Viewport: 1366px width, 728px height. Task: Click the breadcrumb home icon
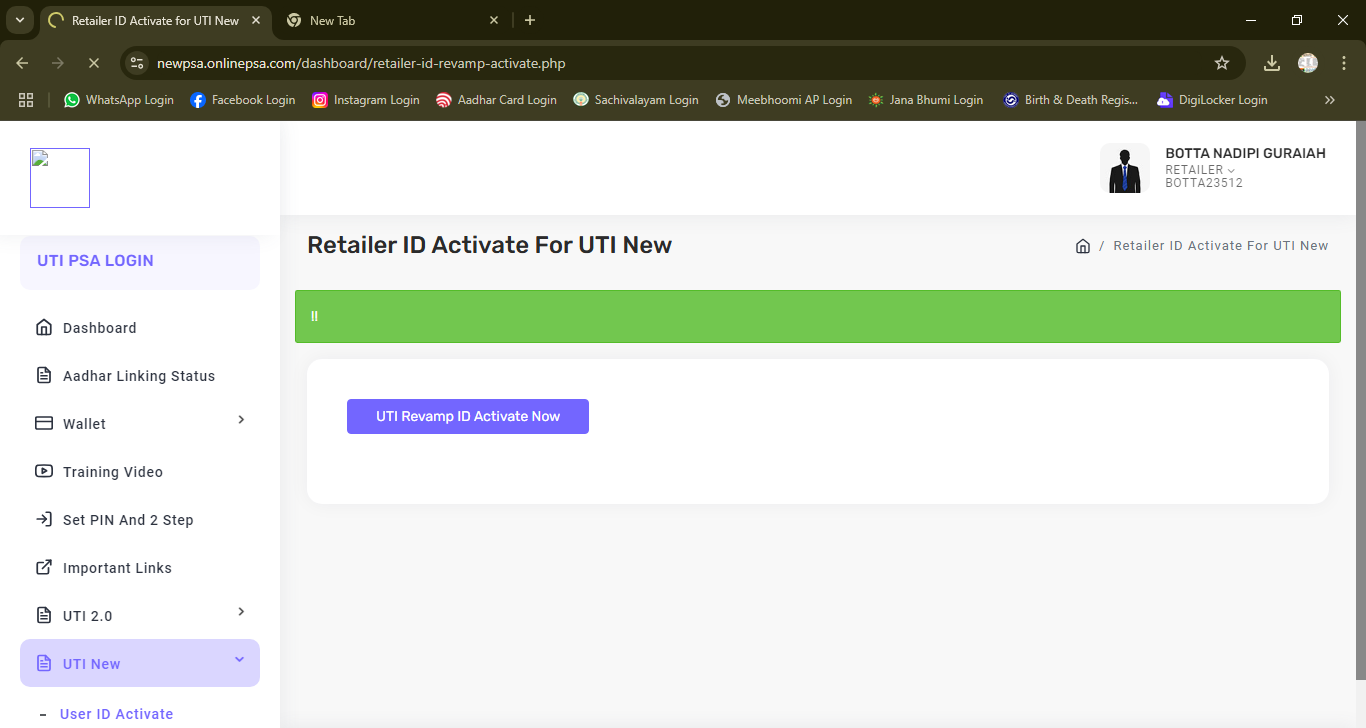pyautogui.click(x=1082, y=246)
